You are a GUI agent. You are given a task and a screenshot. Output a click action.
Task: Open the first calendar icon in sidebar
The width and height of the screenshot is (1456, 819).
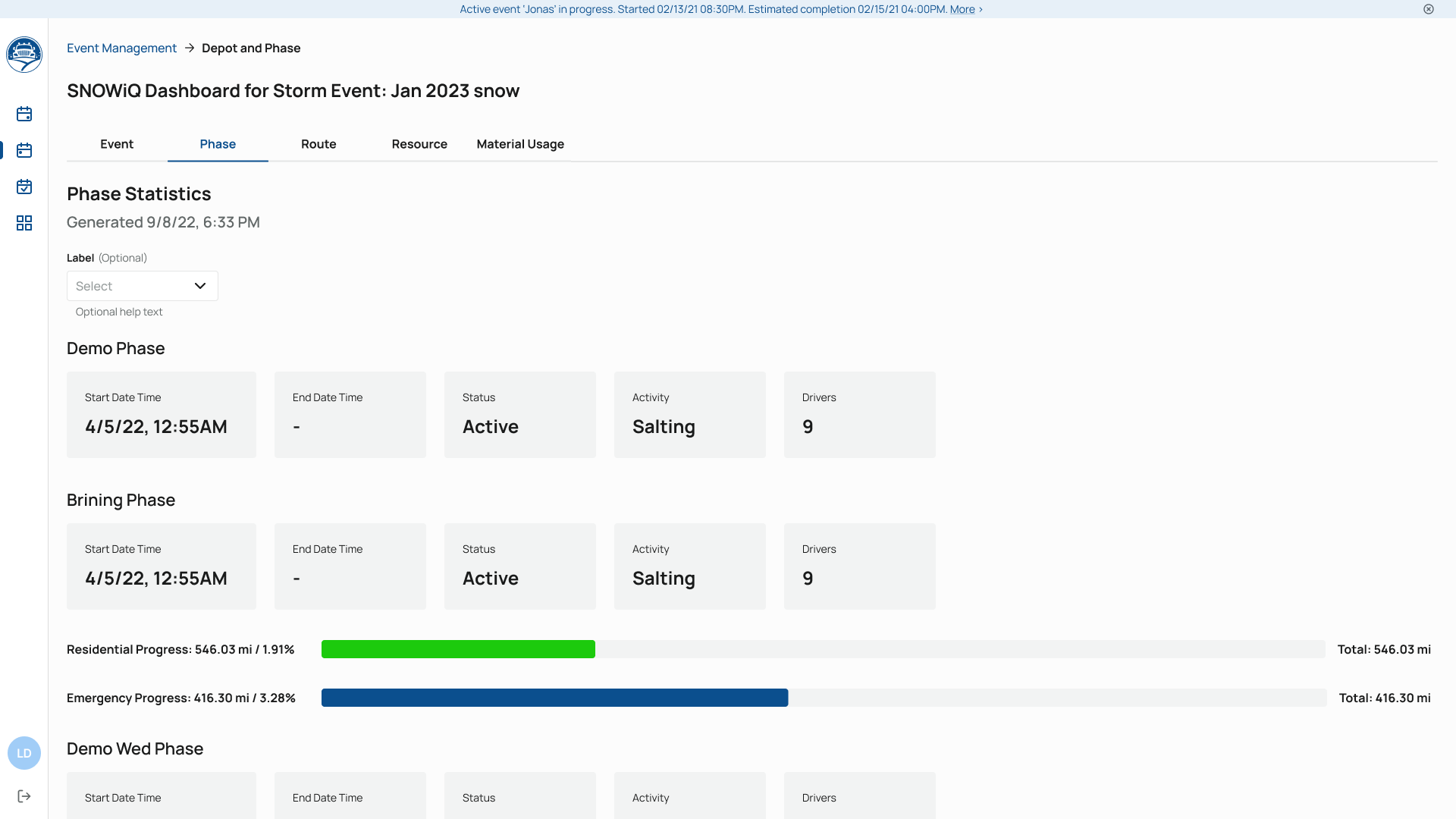tap(24, 114)
